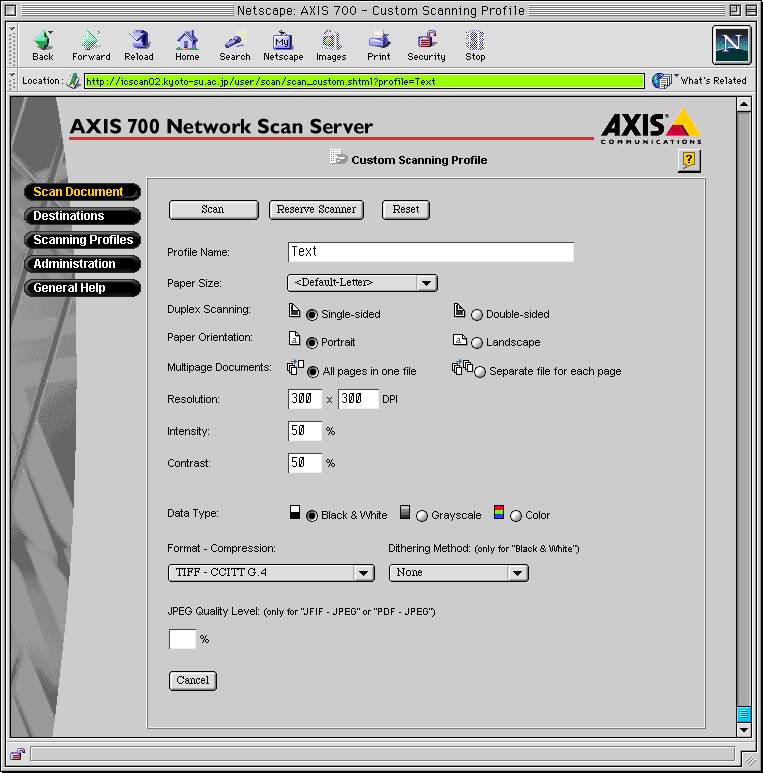Screen dimensions: 763x773
Task: Click the single-sided page icon
Action: tap(294, 311)
